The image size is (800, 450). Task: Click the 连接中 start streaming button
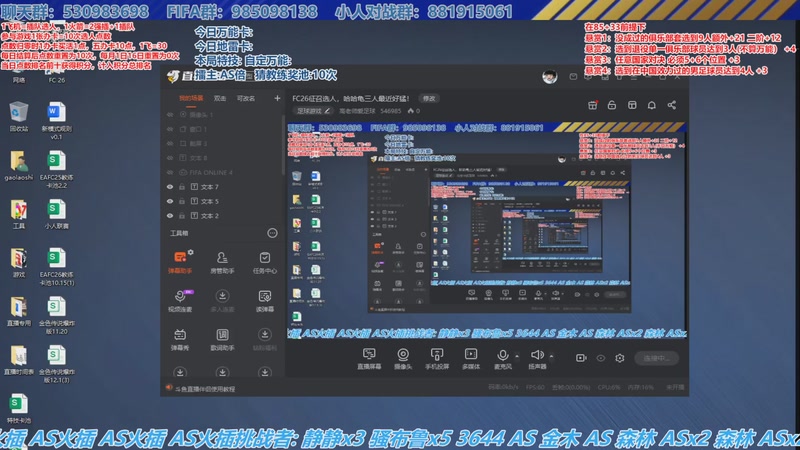pos(656,358)
